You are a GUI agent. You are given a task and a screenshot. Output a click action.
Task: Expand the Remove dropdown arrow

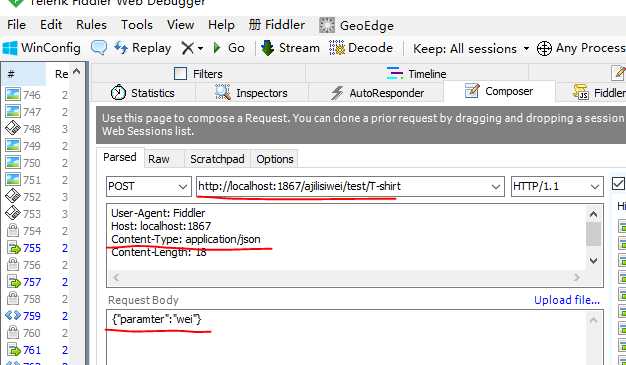pyautogui.click(x=200, y=49)
